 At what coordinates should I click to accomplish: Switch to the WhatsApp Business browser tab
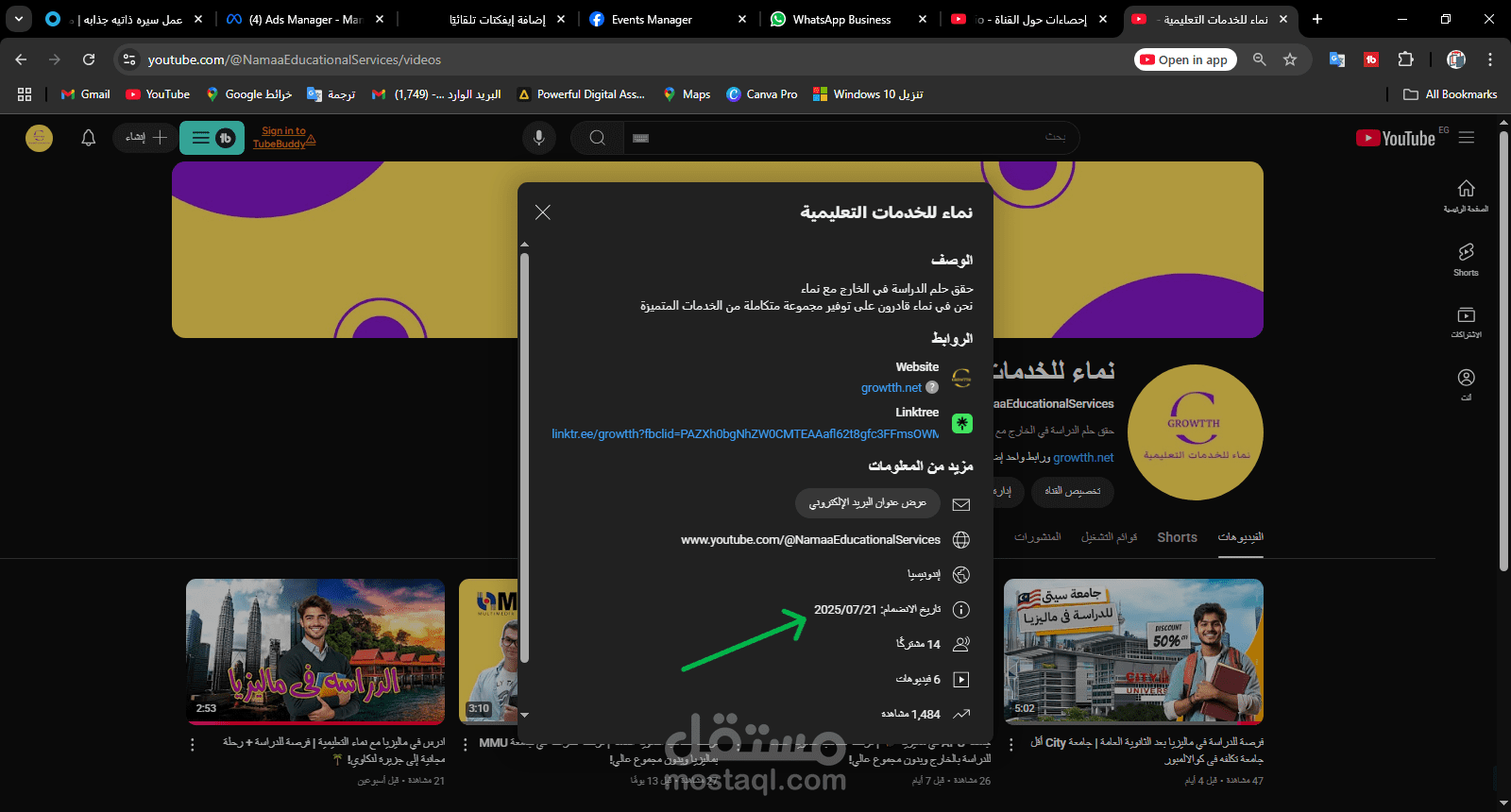(x=848, y=19)
